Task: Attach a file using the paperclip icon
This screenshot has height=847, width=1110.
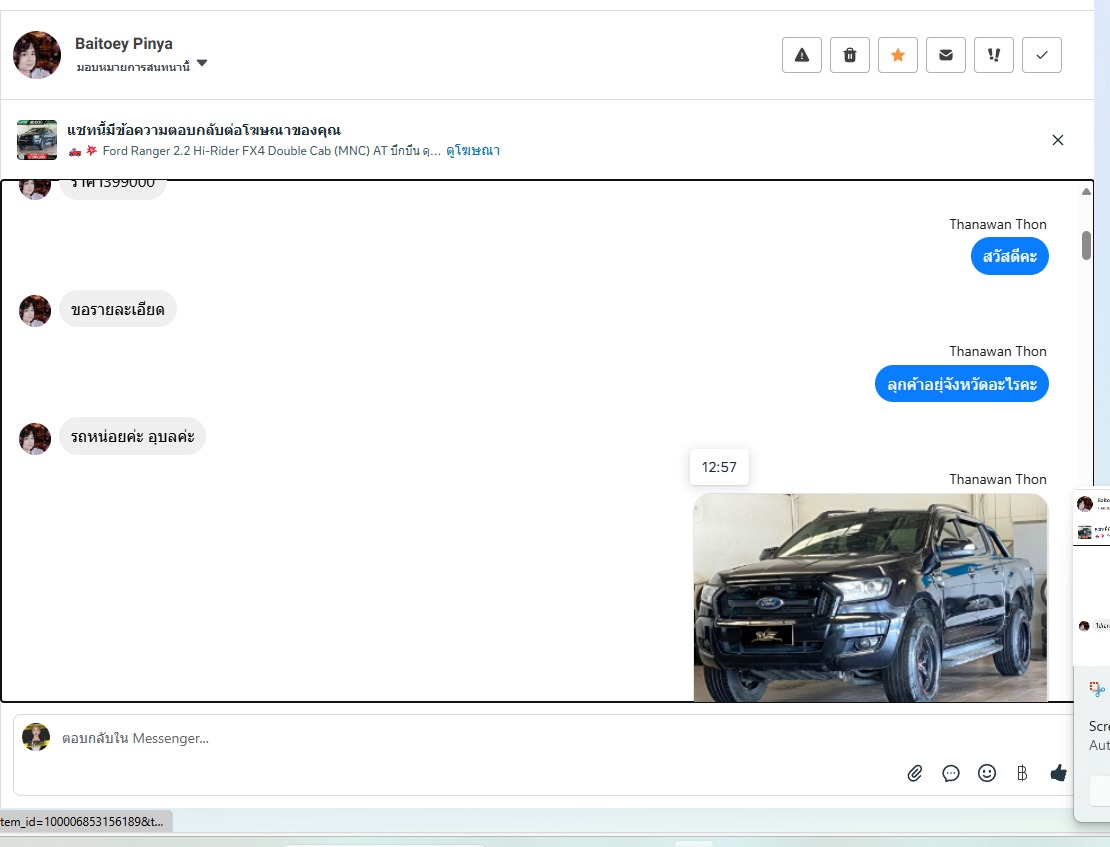Action: coord(915,773)
